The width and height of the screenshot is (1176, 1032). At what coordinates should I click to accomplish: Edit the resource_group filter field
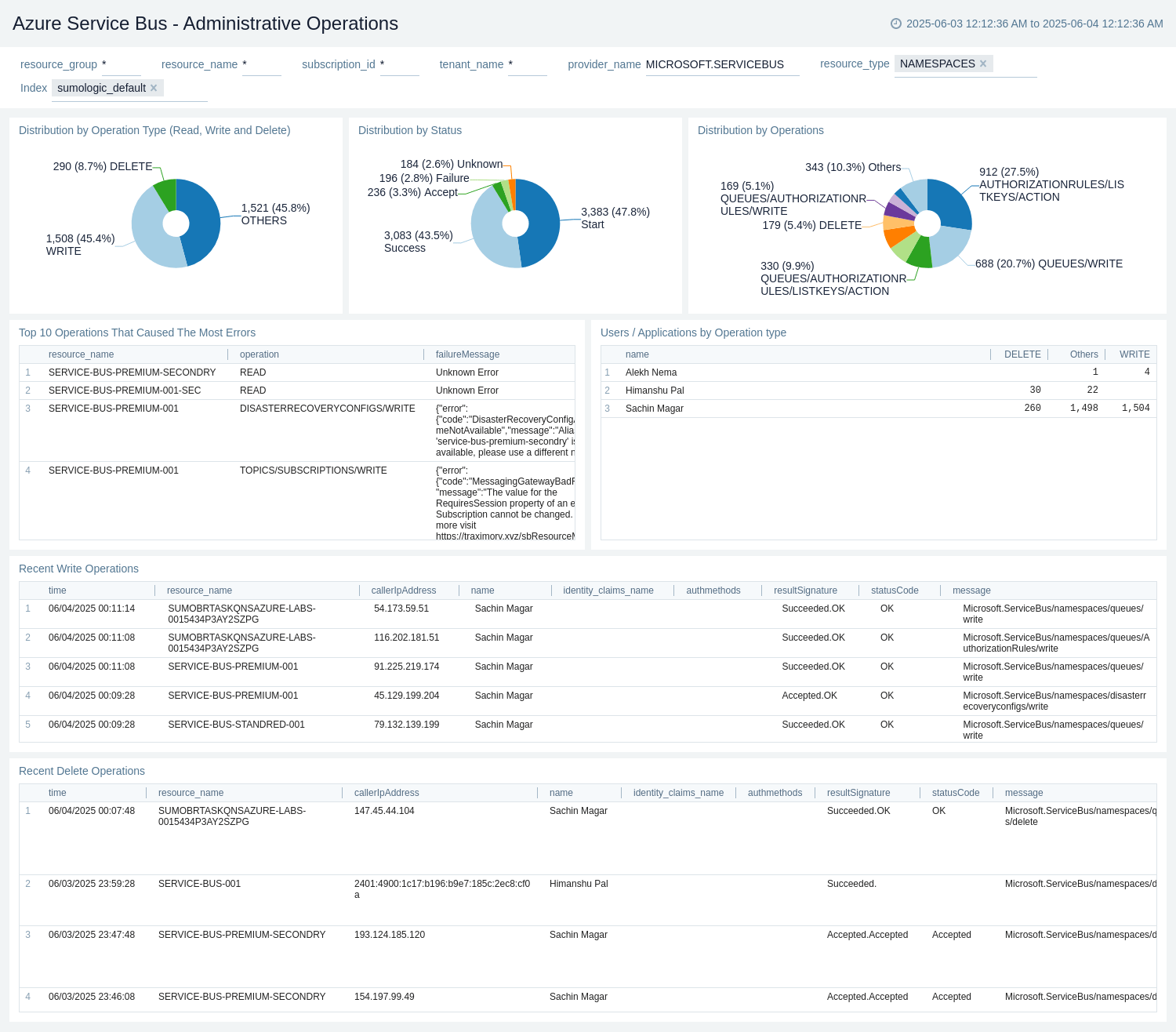point(121,64)
